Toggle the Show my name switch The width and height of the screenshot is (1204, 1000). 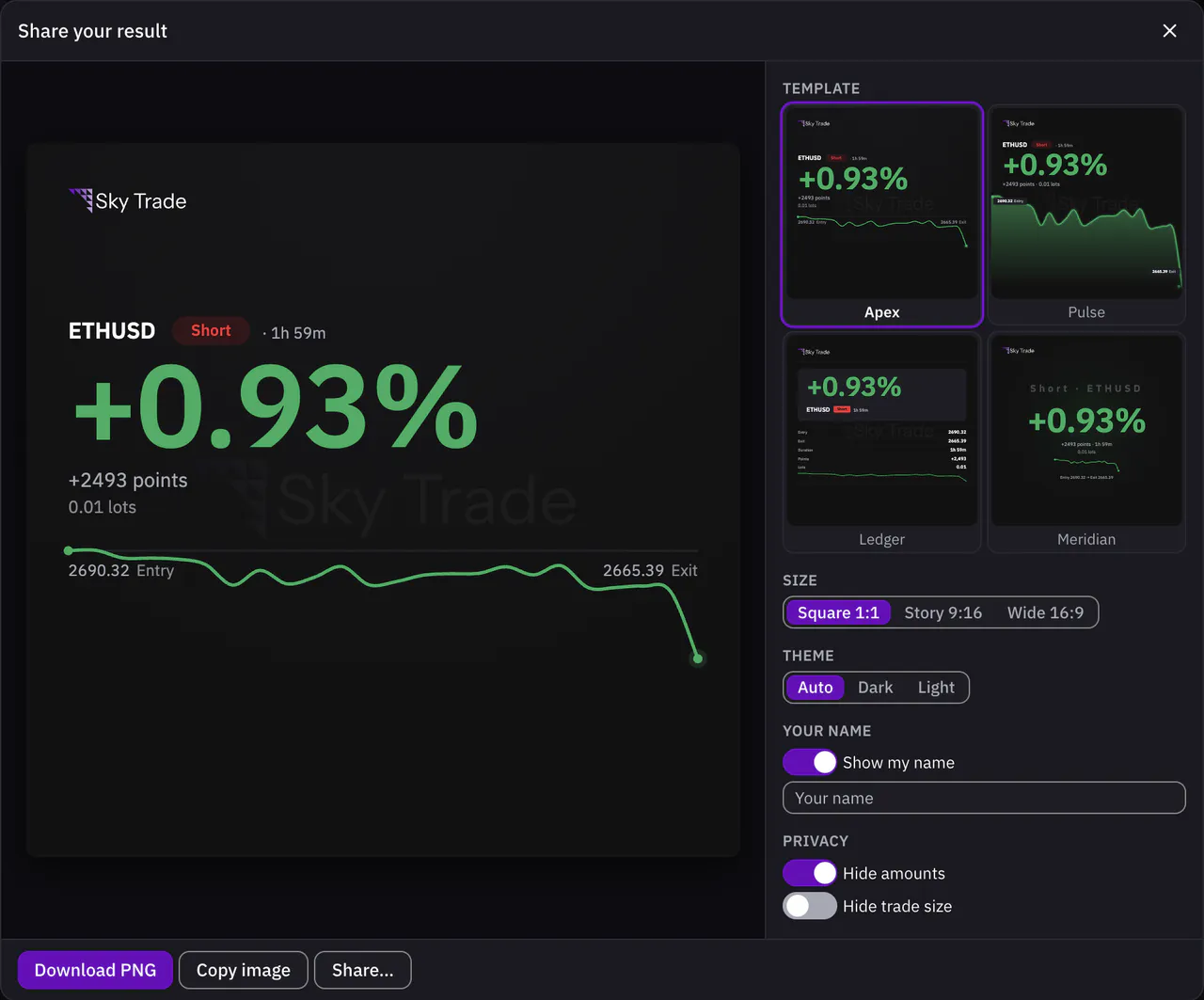pos(810,762)
